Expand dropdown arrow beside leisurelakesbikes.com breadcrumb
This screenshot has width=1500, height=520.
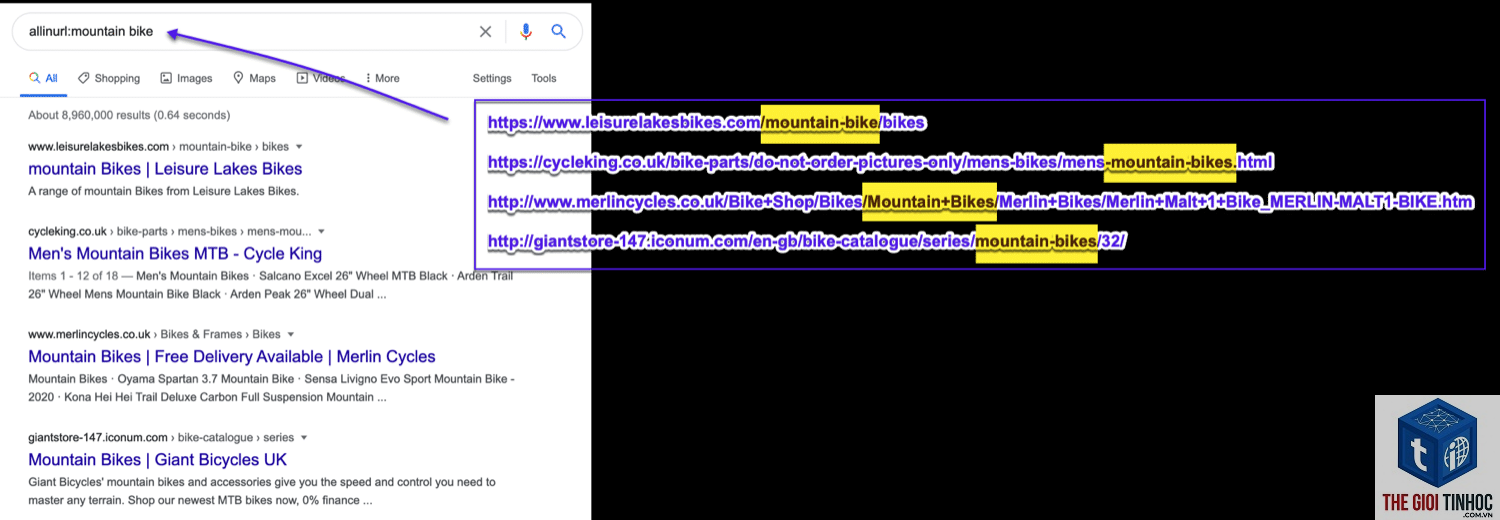pyautogui.click(x=299, y=147)
